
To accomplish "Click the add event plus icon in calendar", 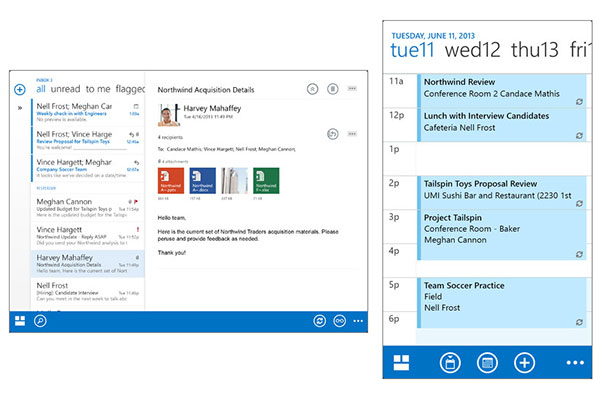I will [x=524, y=362].
